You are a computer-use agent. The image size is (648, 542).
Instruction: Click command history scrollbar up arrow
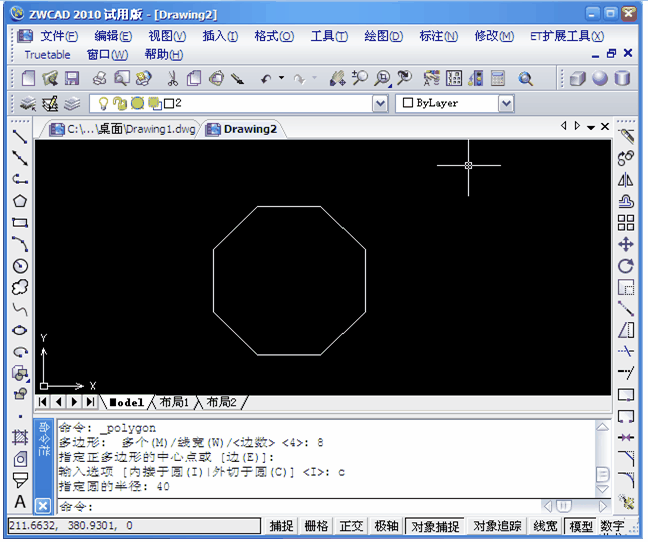tap(603, 427)
